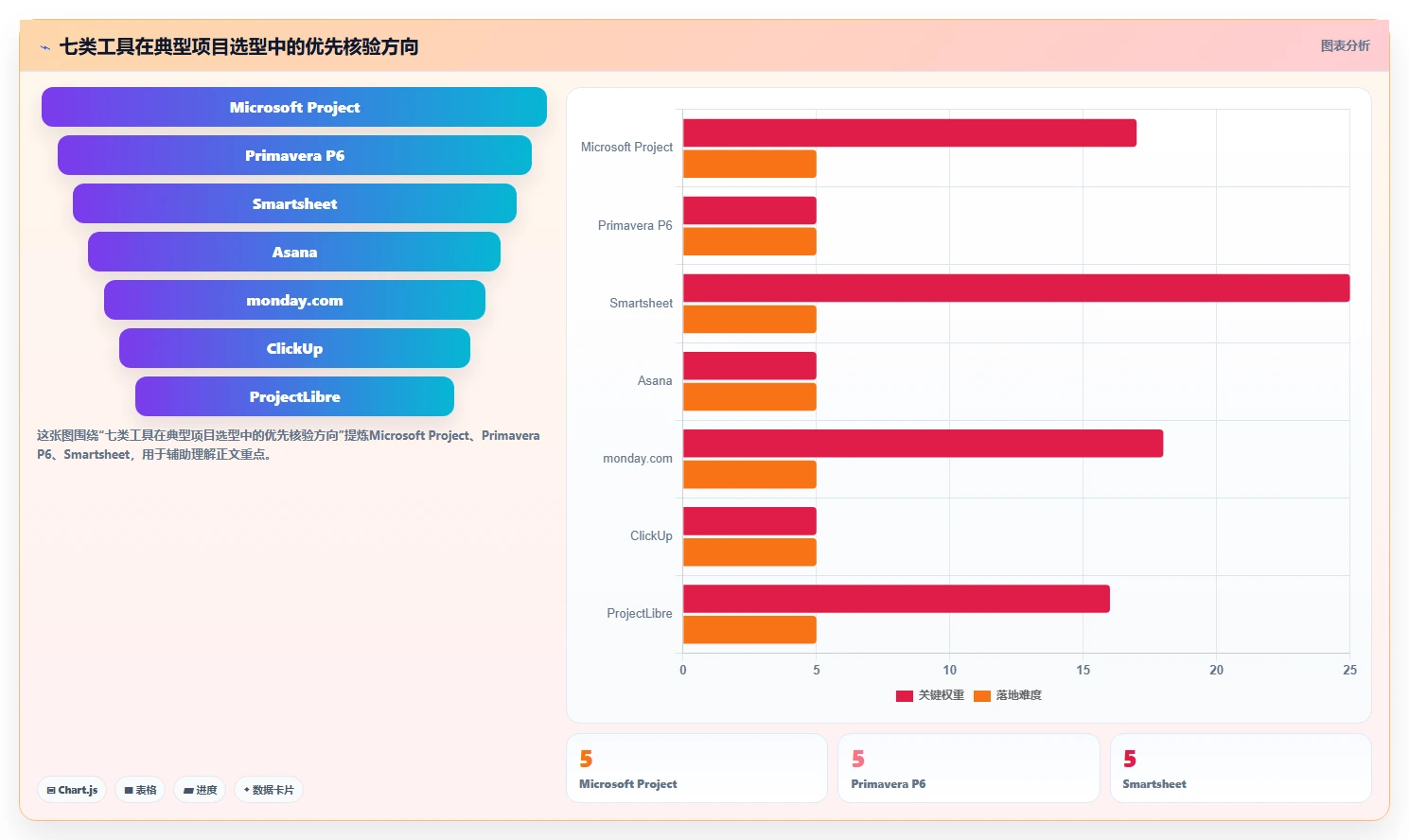Click the x-axis value 10
Image resolution: width=1409 pixels, height=840 pixels.
tap(949, 670)
